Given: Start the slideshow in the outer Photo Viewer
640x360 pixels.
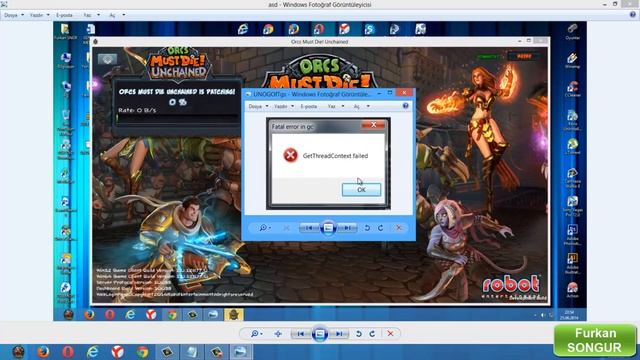Looking at the screenshot, I should tap(320, 334).
